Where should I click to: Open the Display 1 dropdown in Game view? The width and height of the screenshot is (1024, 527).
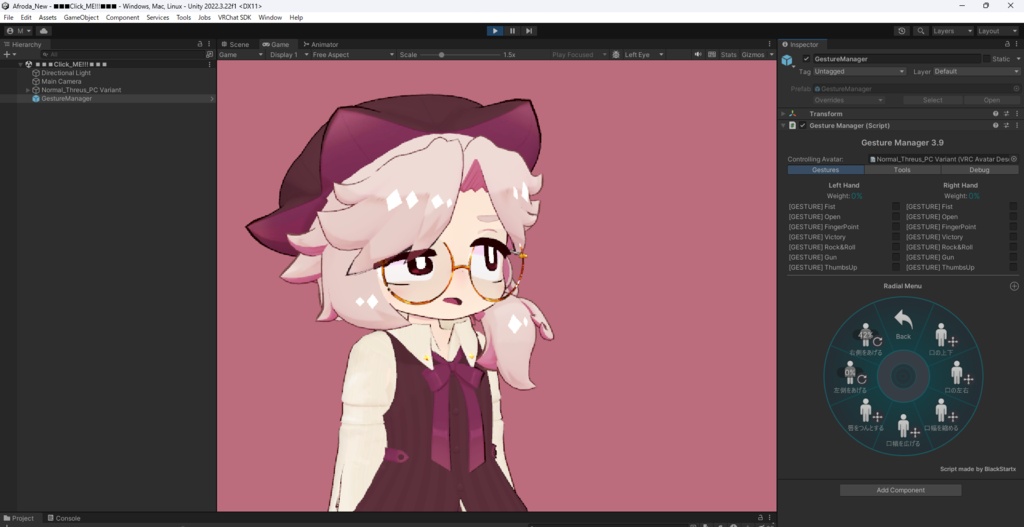point(289,55)
